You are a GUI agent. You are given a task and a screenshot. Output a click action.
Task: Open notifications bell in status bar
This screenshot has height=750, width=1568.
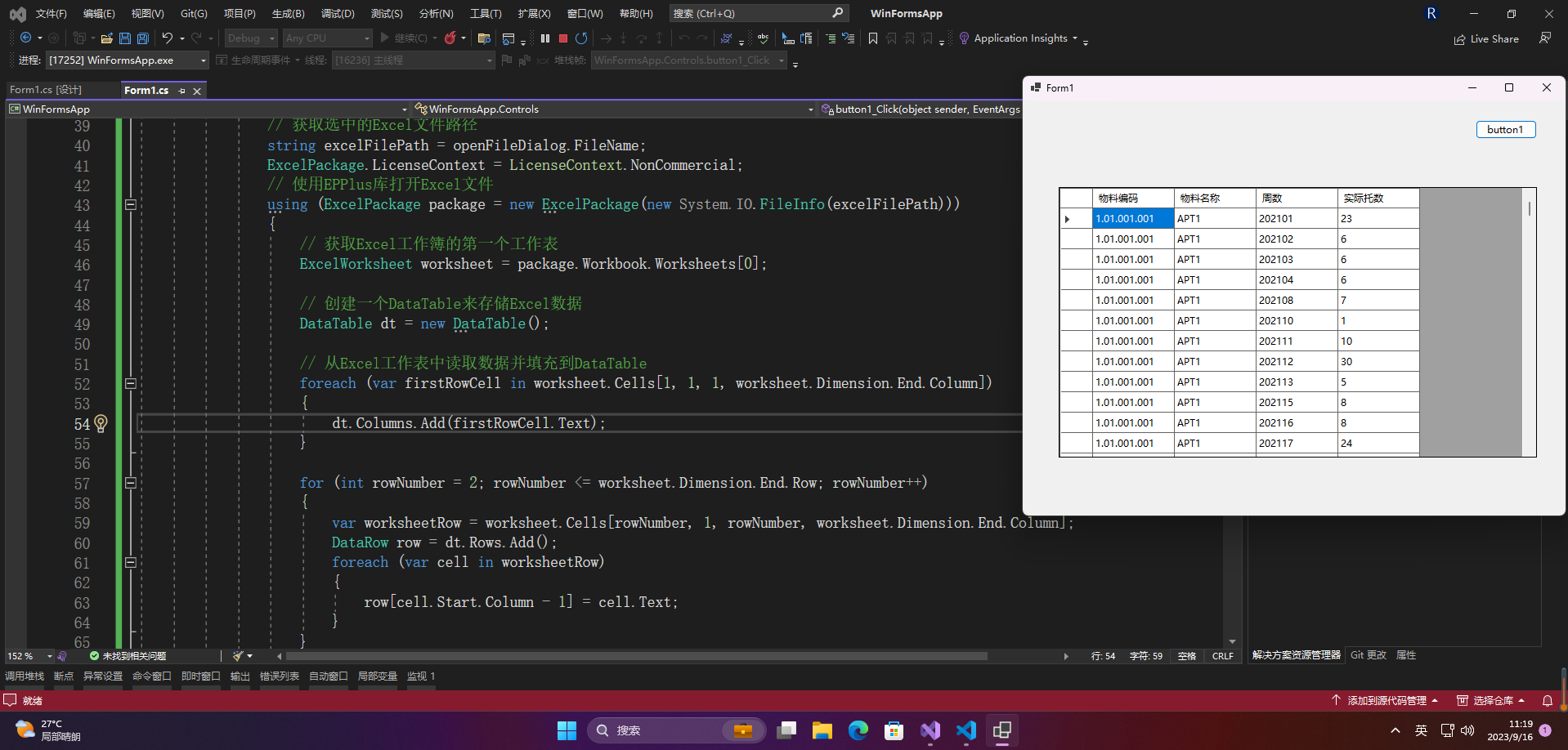point(1548,701)
